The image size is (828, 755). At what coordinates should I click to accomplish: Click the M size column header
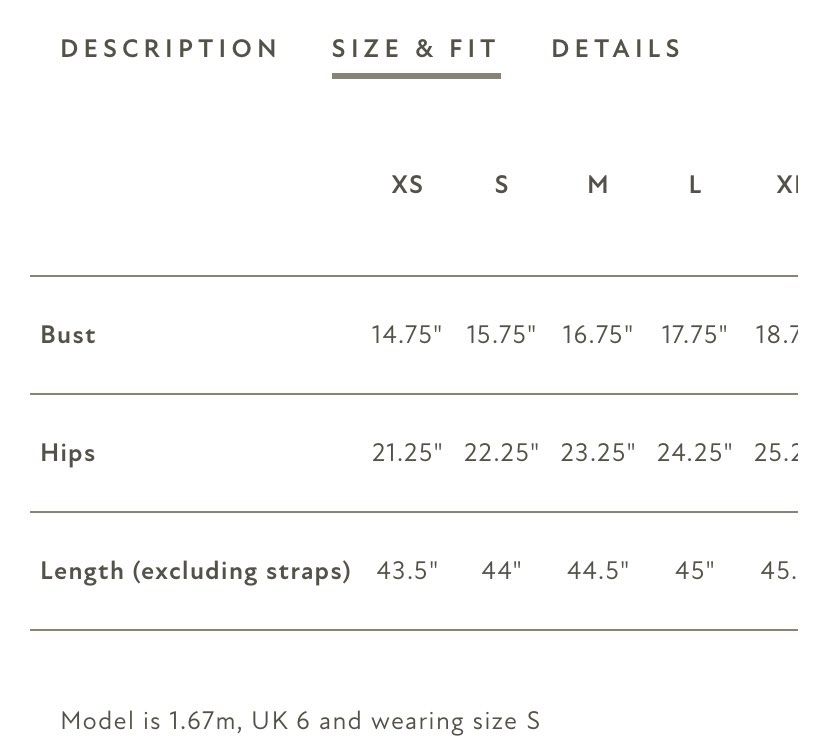(x=598, y=185)
